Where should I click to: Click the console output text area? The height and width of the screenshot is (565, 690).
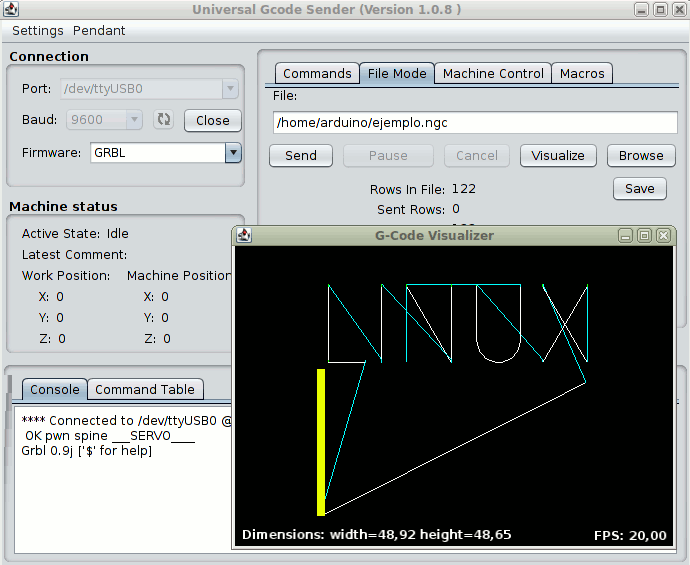tap(123, 481)
